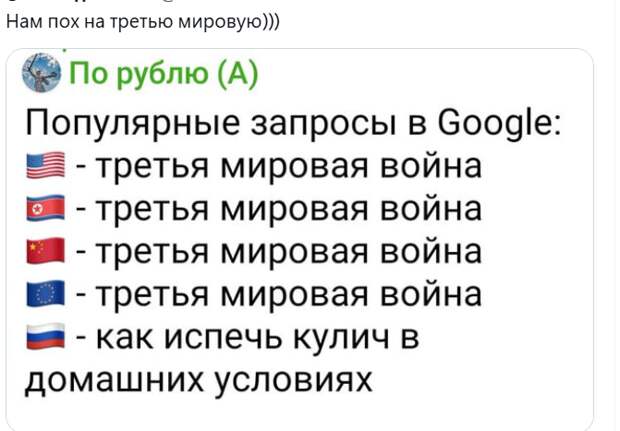Select третья мировая война beside China flag

(289, 251)
